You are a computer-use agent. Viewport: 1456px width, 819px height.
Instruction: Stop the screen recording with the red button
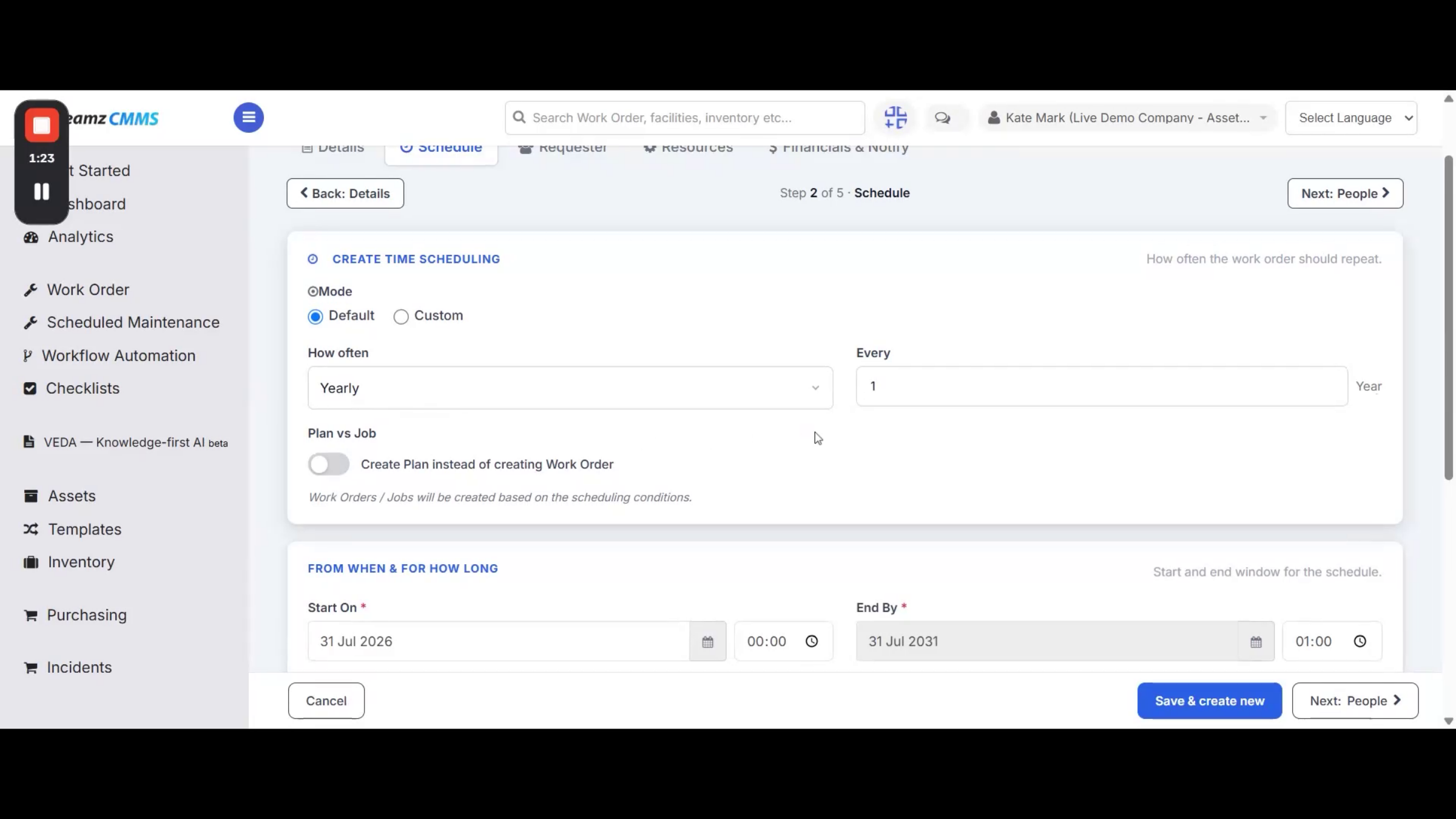coord(41,126)
